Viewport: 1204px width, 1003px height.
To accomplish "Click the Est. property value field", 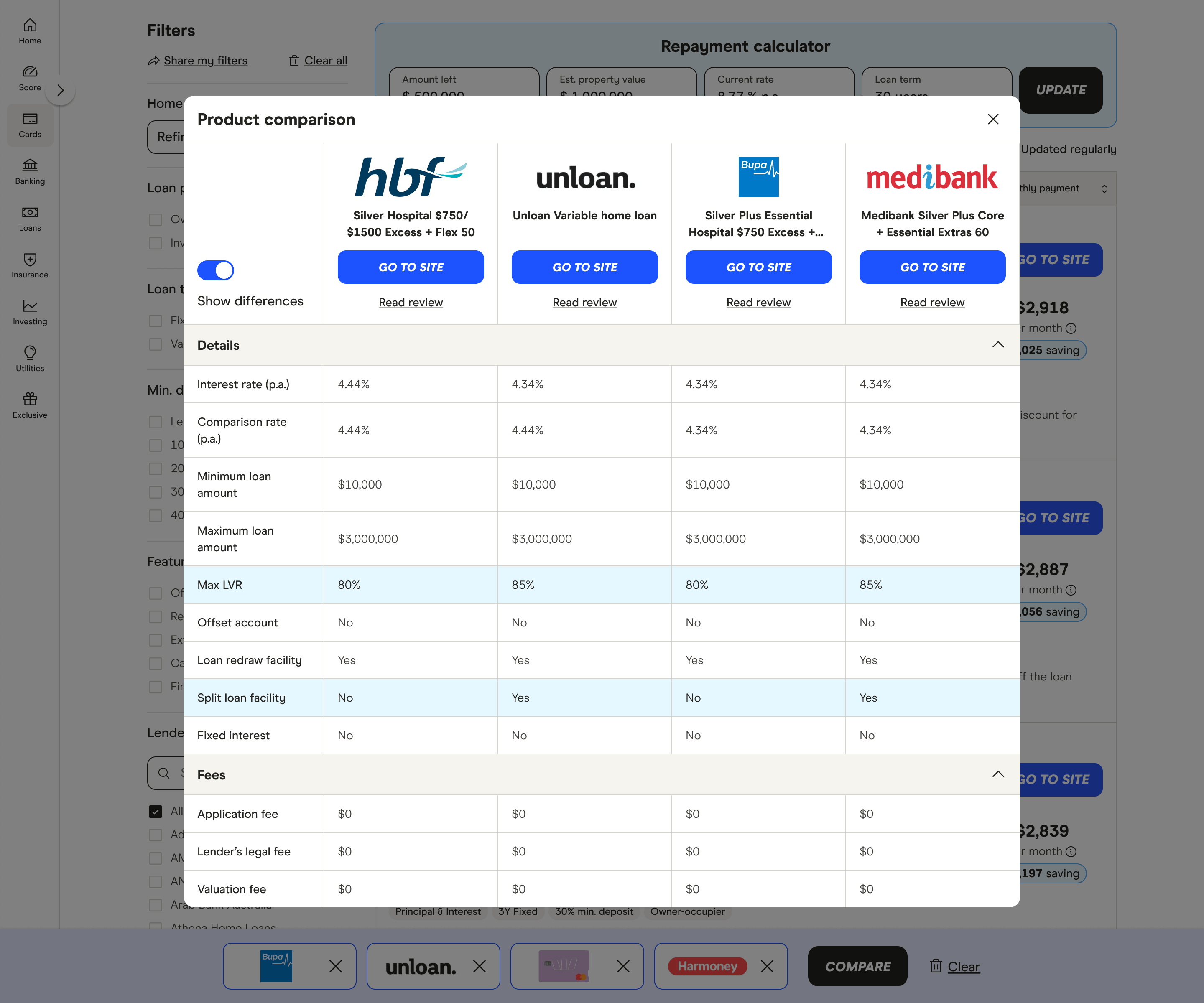I will point(622,82).
